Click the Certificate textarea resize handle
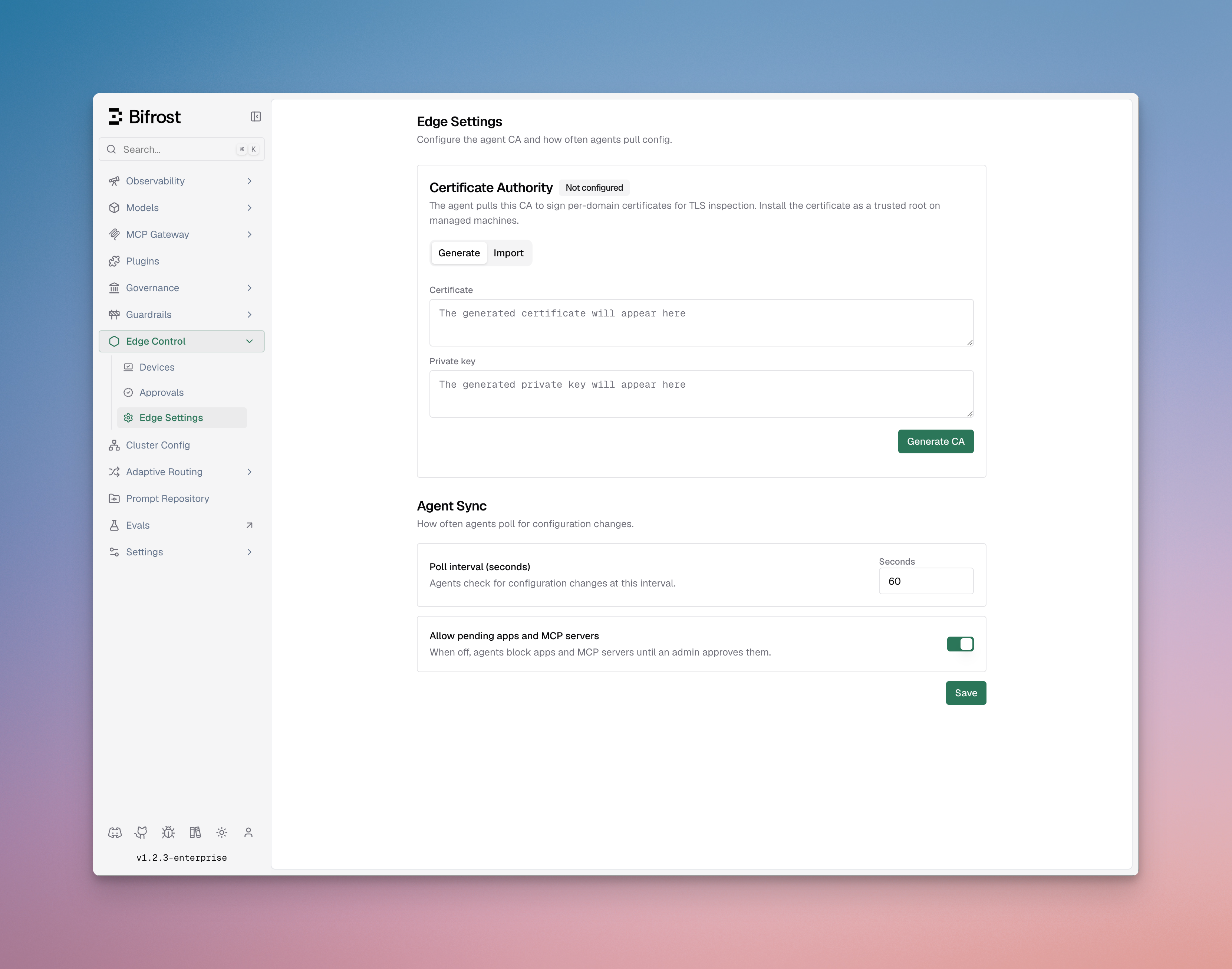The image size is (1232, 969). (970, 342)
